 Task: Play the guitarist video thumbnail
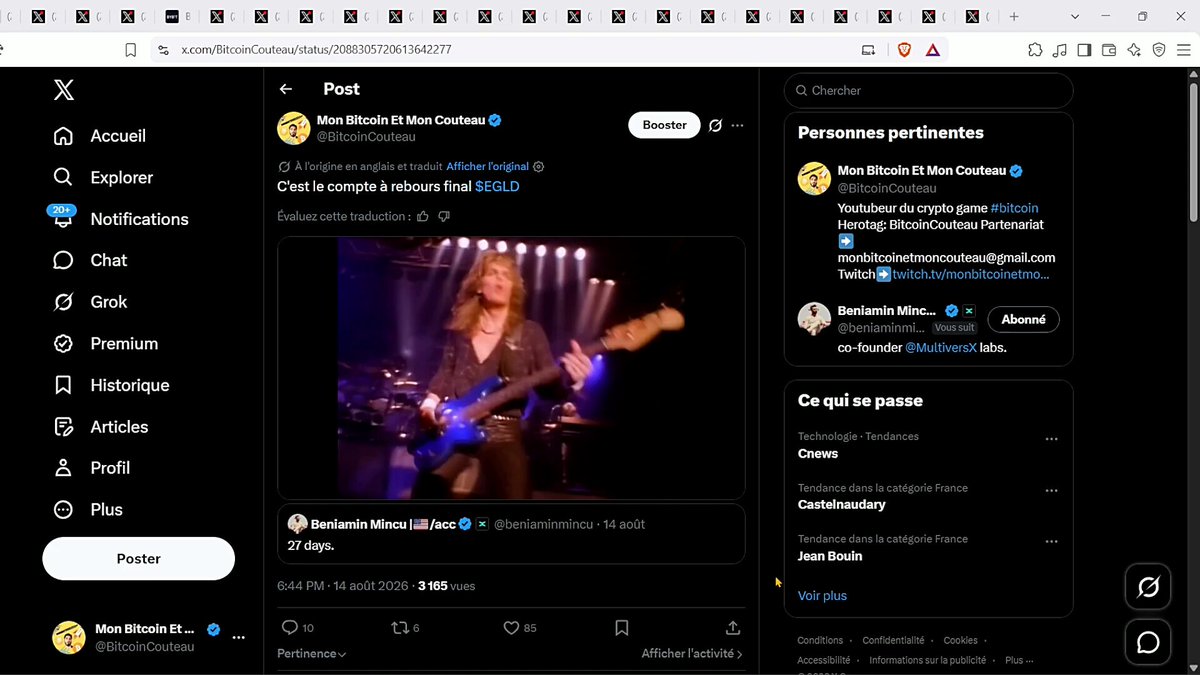point(511,368)
